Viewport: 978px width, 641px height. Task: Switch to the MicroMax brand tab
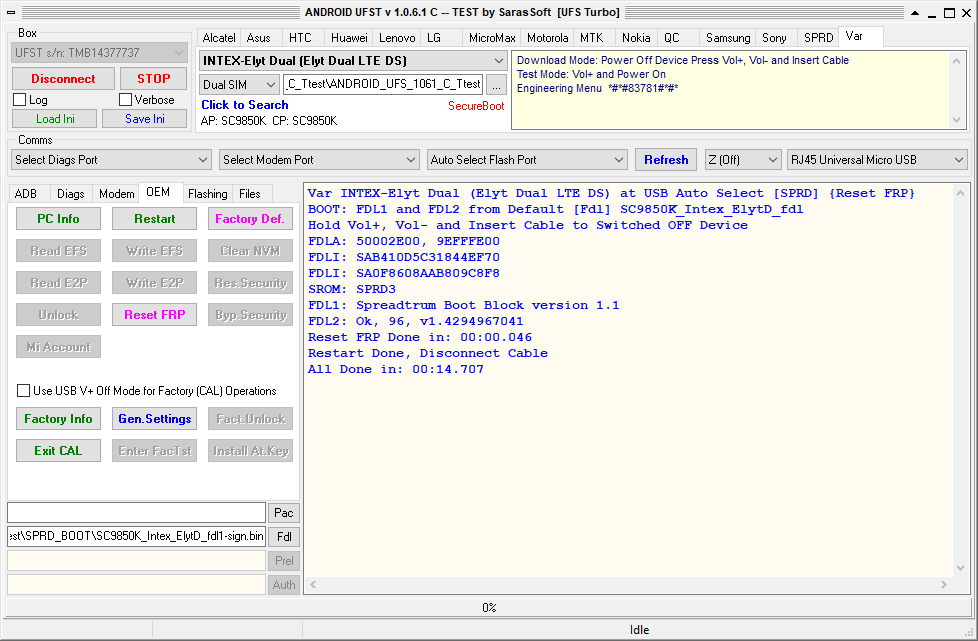(491, 38)
